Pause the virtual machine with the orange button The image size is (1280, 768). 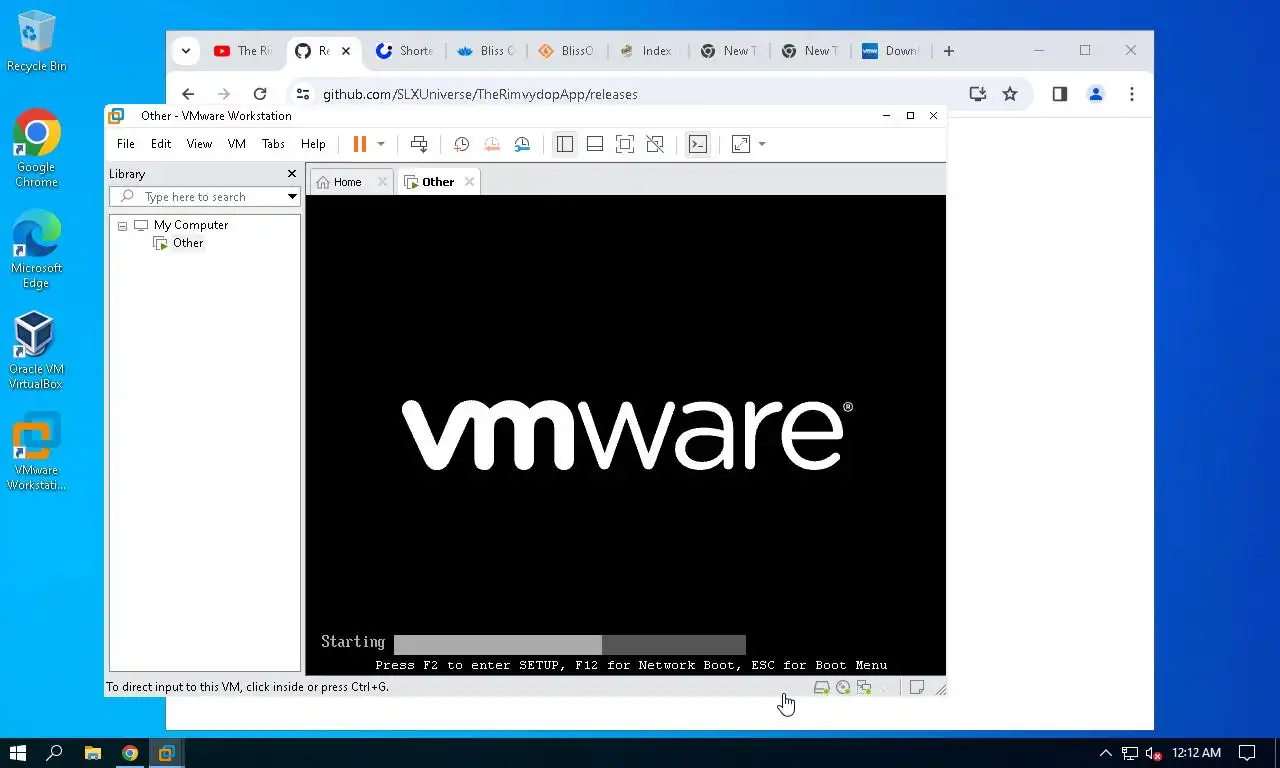click(x=360, y=144)
